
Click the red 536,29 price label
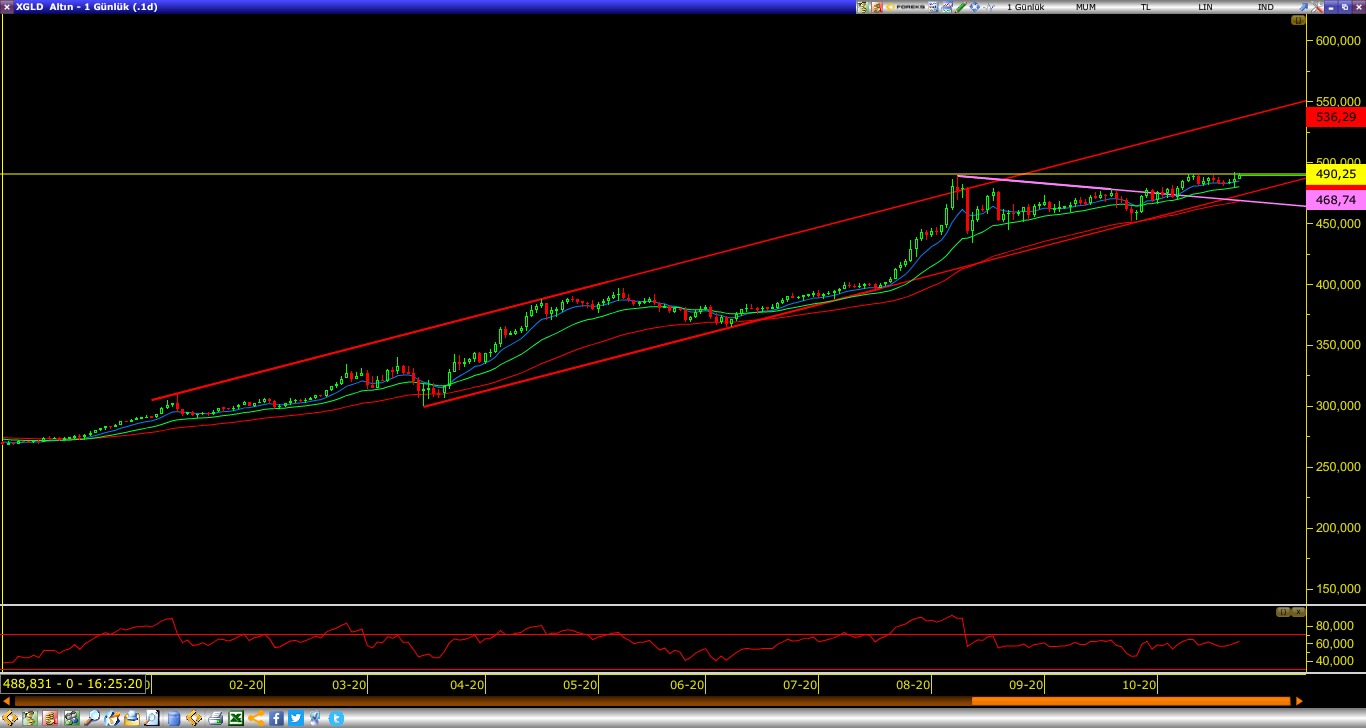coord(1336,117)
